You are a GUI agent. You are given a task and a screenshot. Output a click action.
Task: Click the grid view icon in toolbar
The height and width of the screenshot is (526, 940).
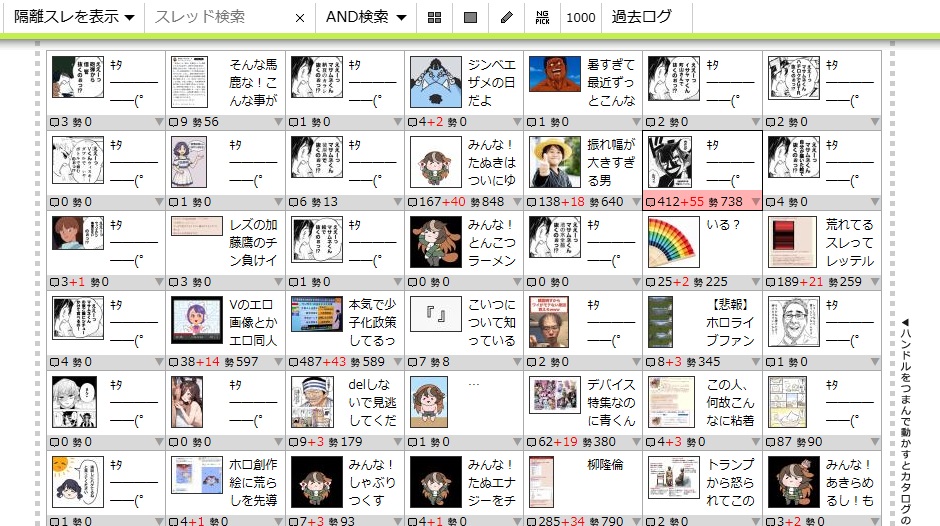[434, 17]
